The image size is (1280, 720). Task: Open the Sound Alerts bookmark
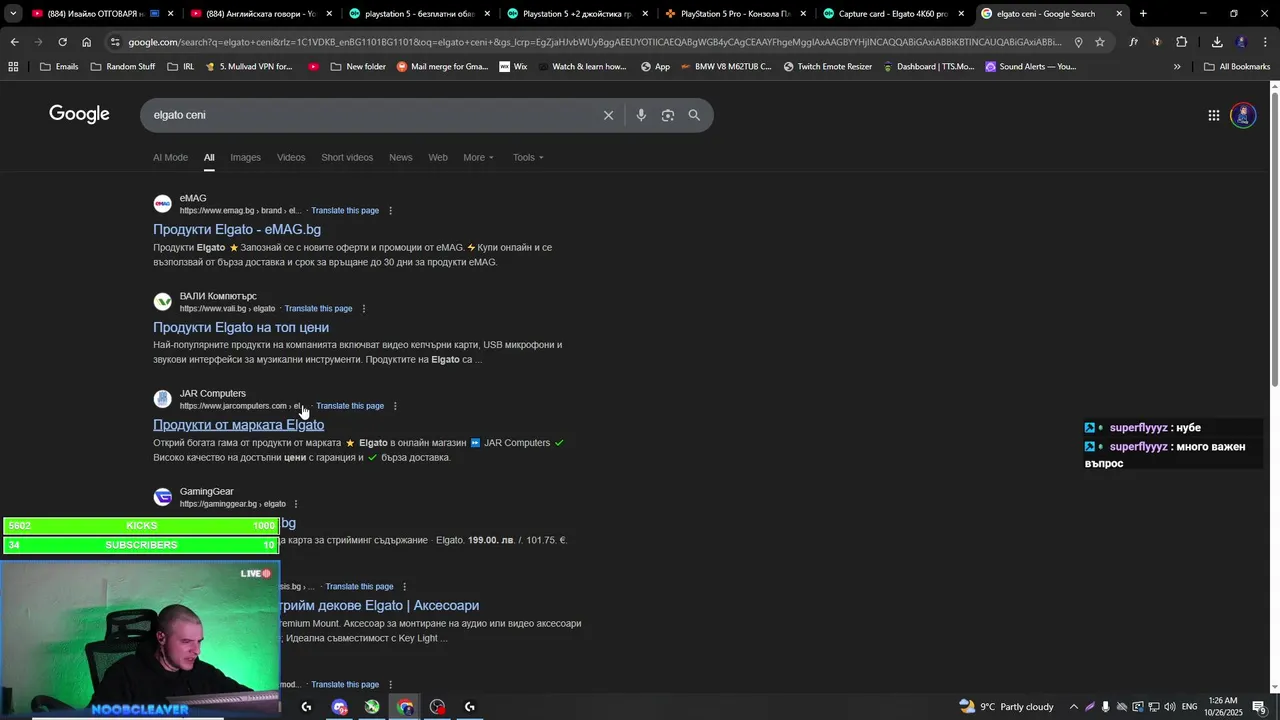1030,66
